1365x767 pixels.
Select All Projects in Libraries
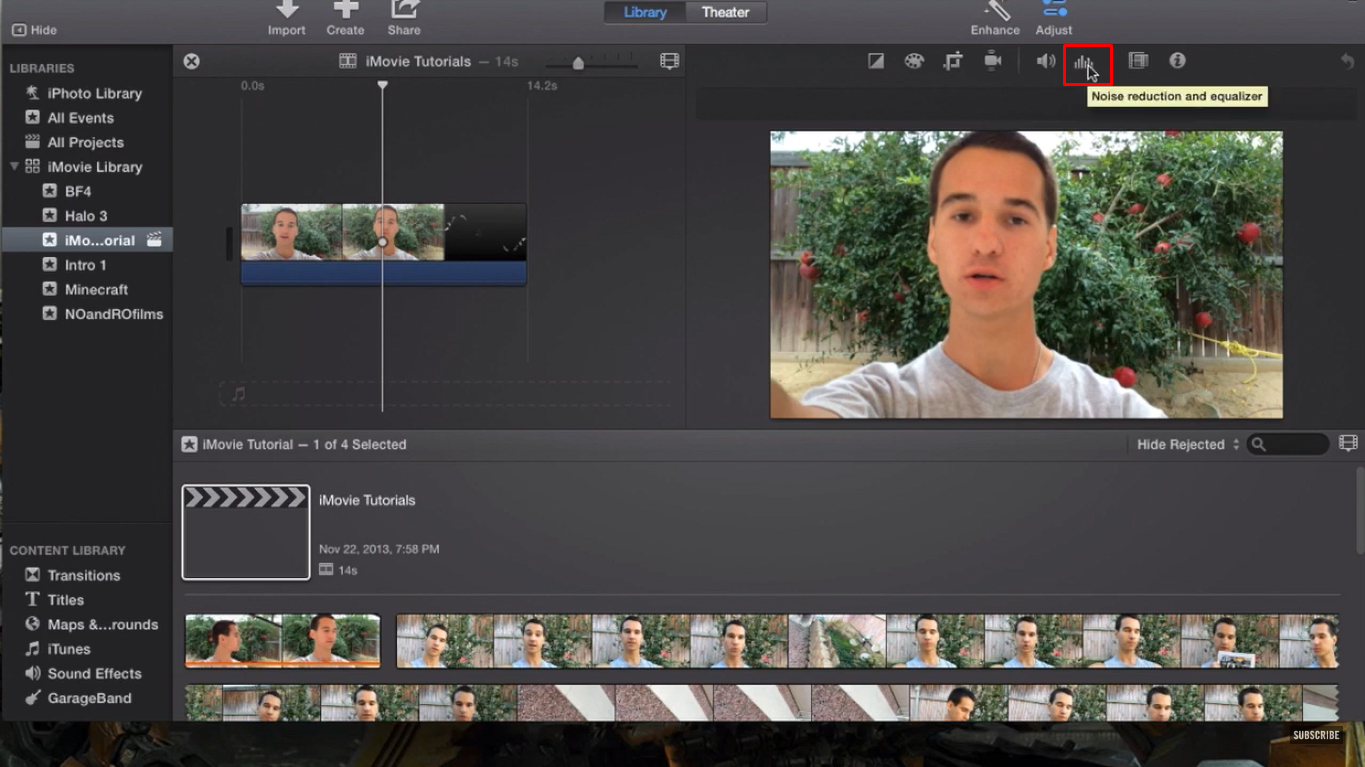click(x=86, y=142)
